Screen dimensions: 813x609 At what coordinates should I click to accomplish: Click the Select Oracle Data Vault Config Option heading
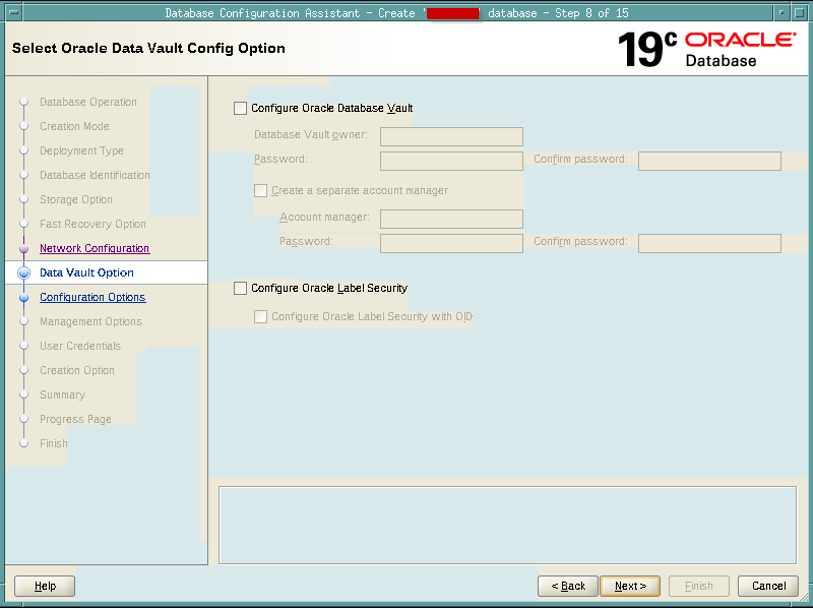(148, 48)
